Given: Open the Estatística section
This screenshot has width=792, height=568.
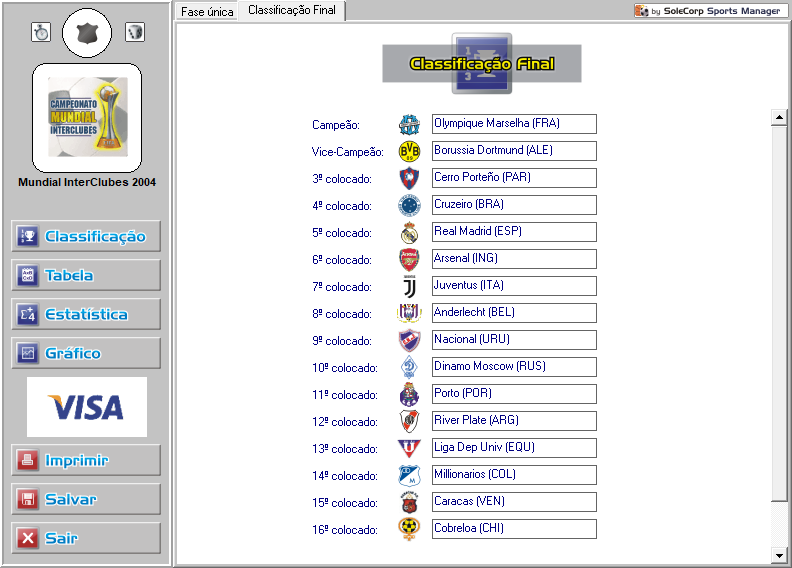Looking at the screenshot, I should (x=86, y=314).
